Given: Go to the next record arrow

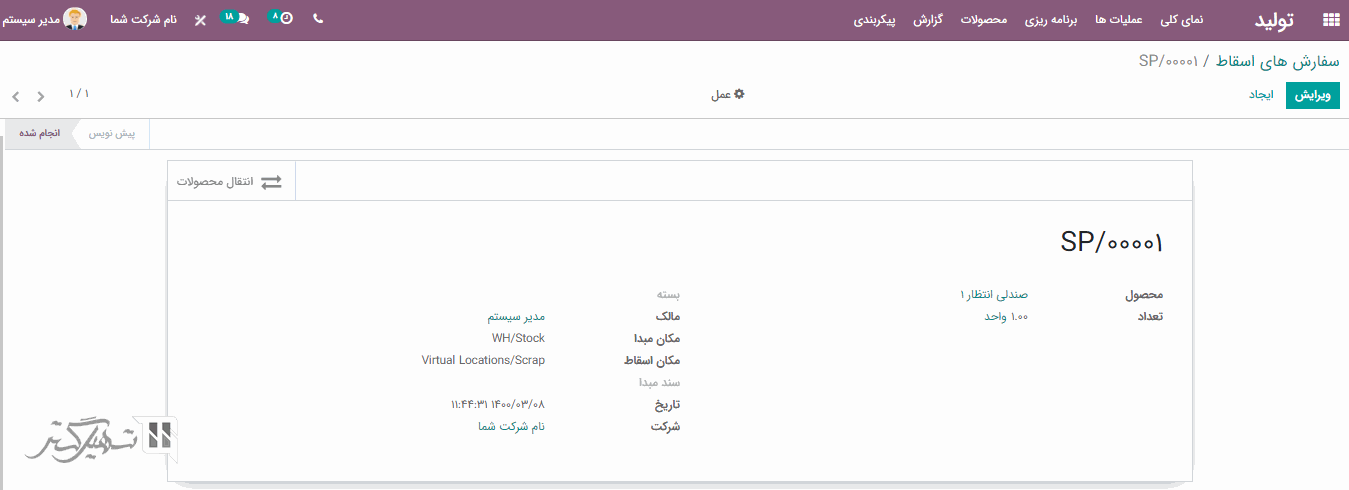Looking at the screenshot, I should coord(41,96).
